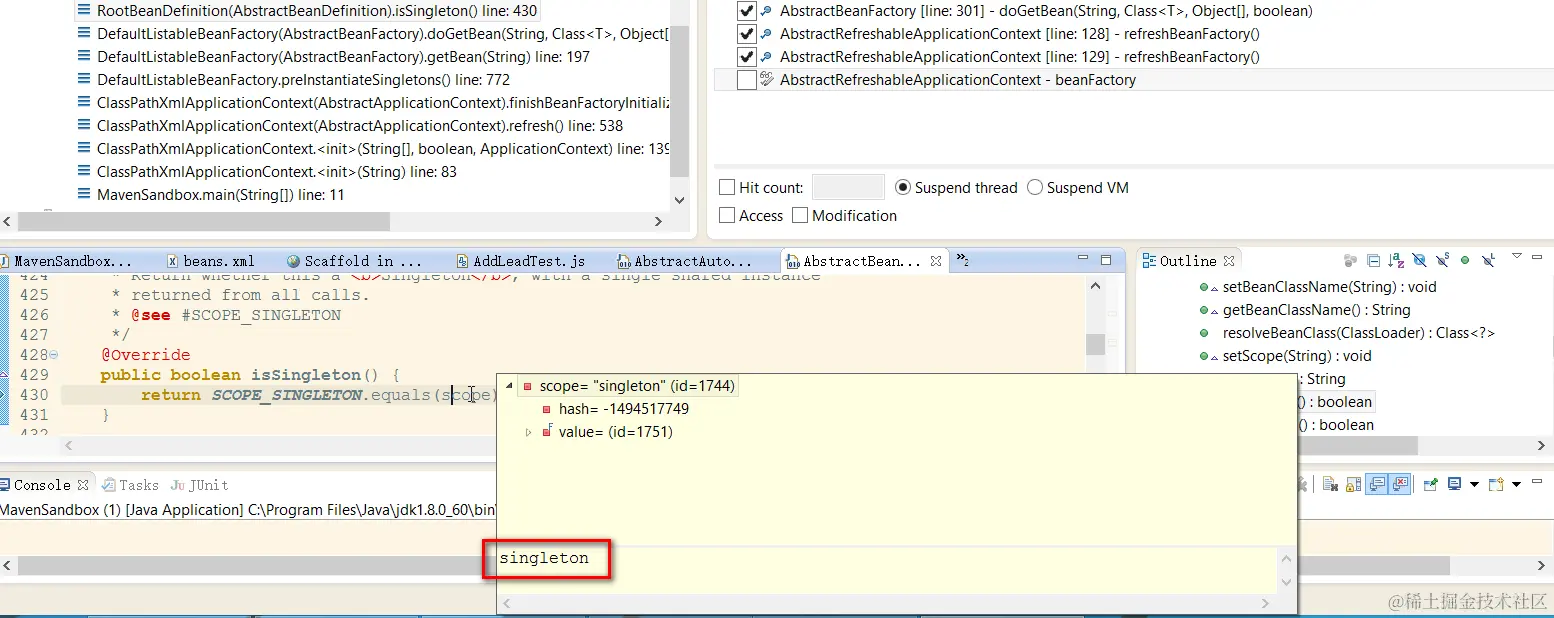
Task: Clear the Console output
Action: (1330, 485)
